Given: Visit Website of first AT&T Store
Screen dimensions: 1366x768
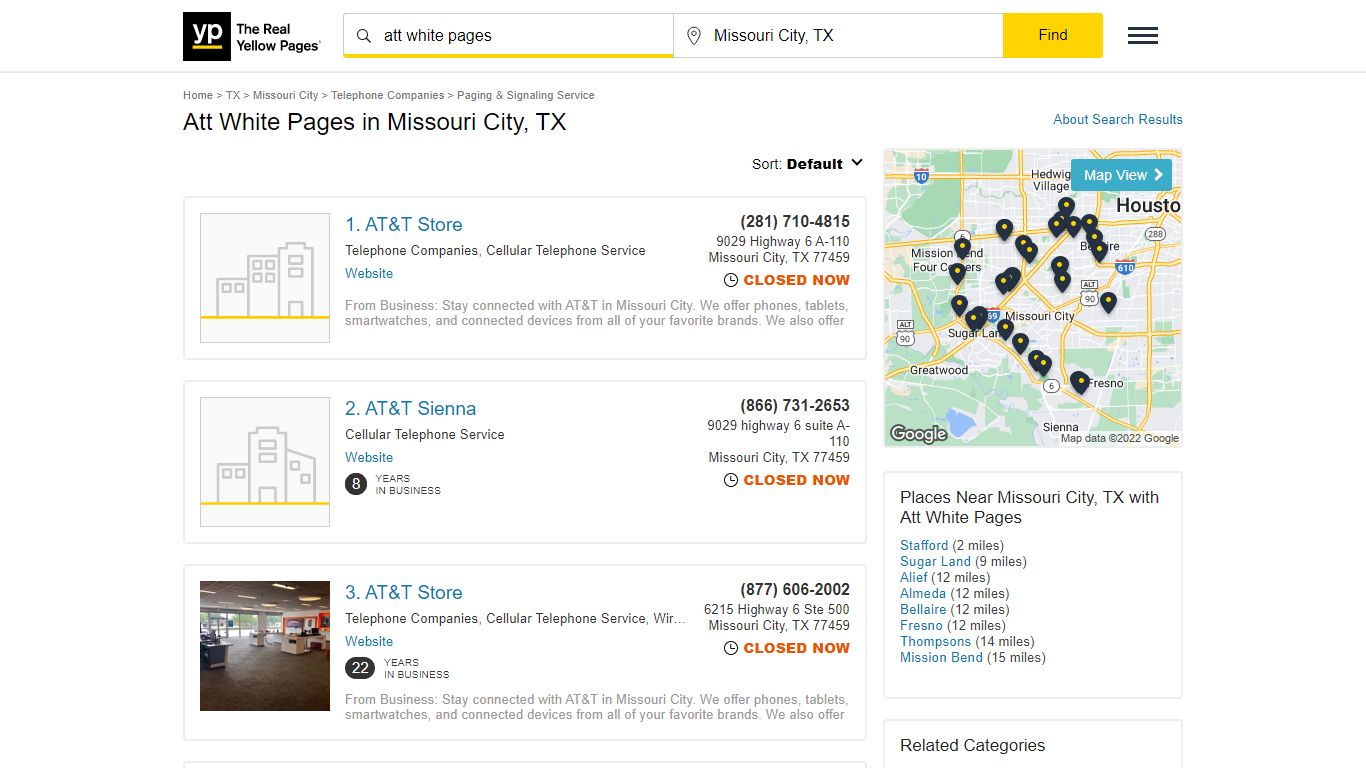Looking at the screenshot, I should pyautogui.click(x=369, y=273).
